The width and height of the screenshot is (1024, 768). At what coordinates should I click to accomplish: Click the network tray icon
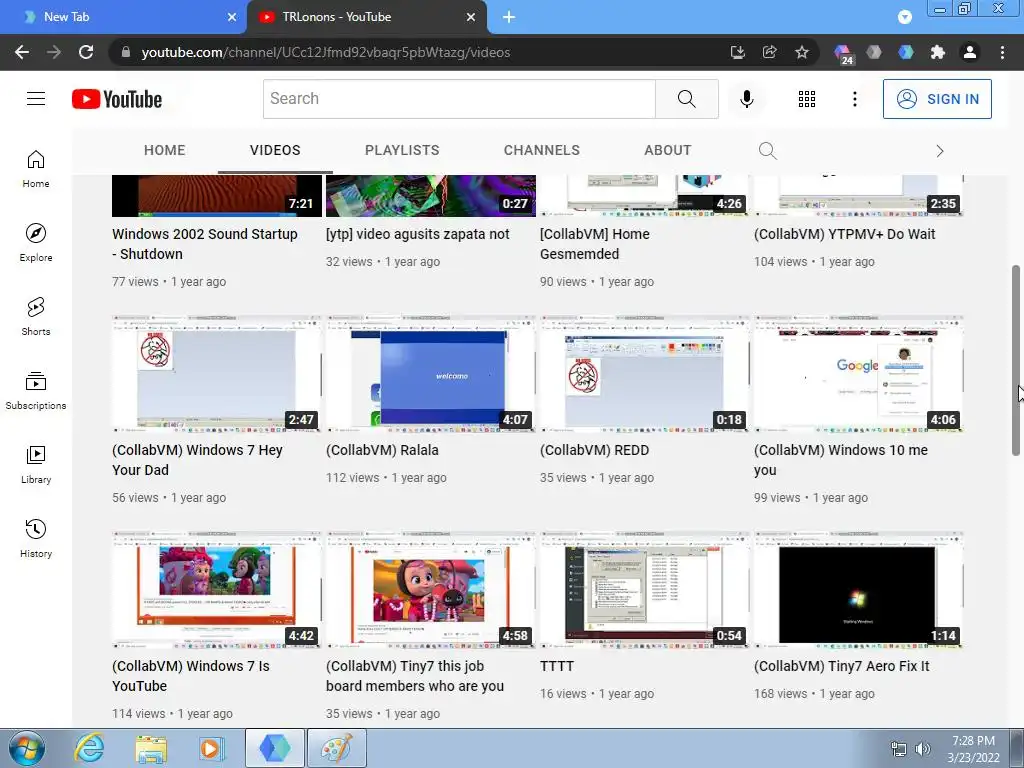coord(899,749)
